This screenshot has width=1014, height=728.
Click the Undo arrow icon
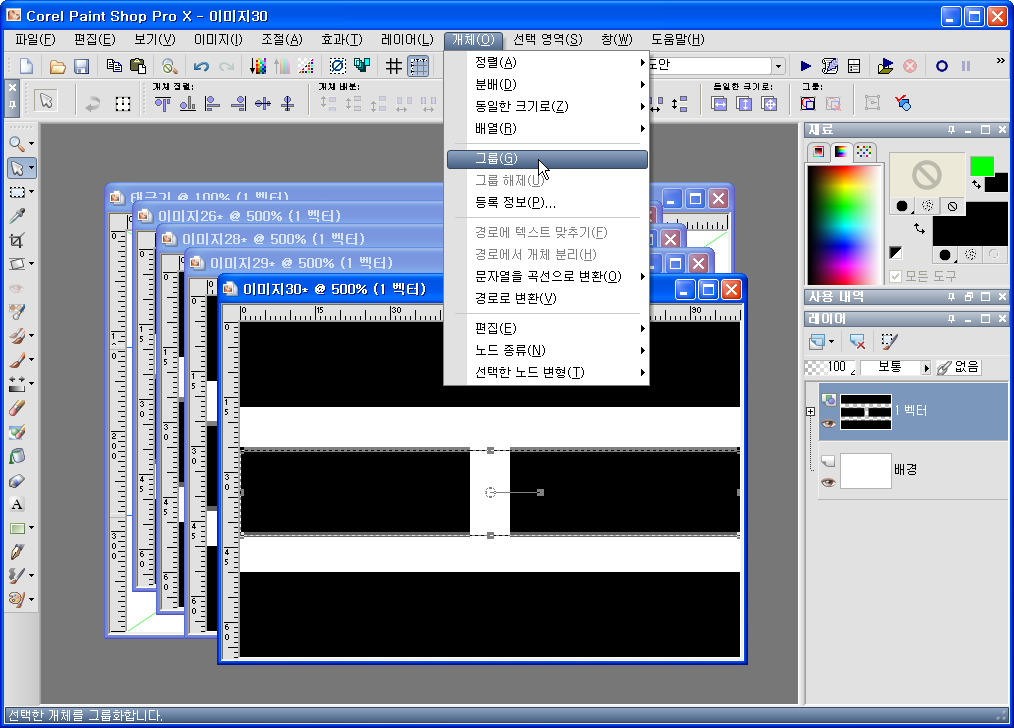point(201,66)
